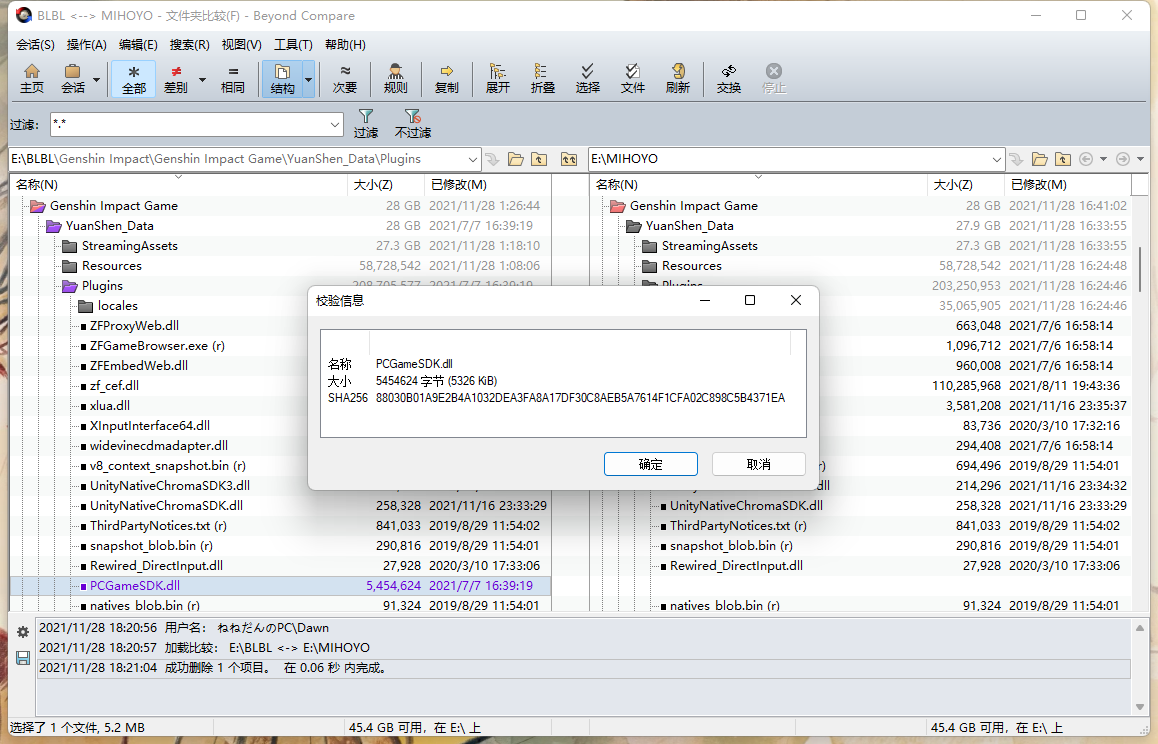The height and width of the screenshot is (744, 1158).
Task: Toggle 结构 folder structure view
Action: 282,78
